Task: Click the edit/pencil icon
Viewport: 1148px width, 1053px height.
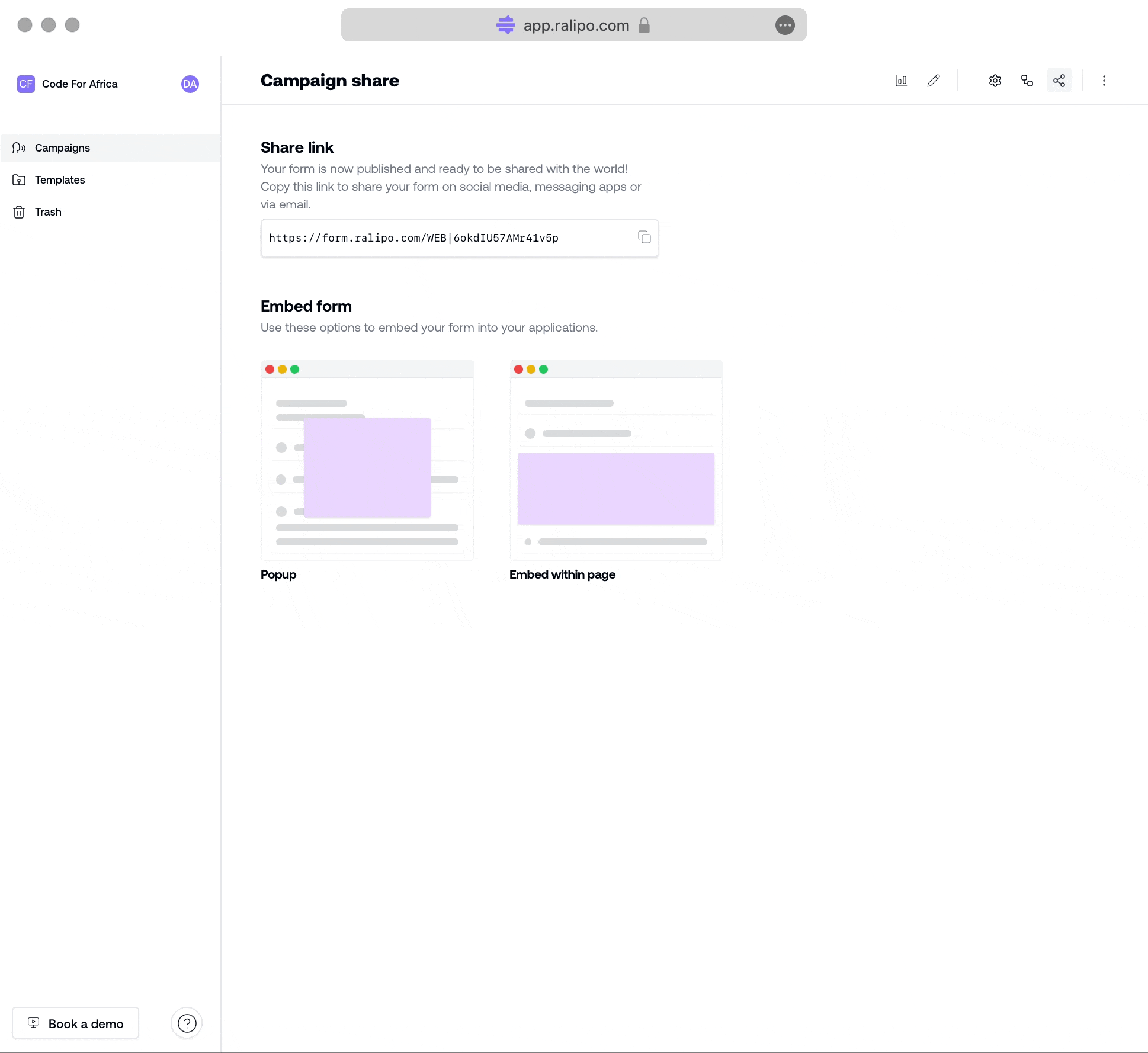Action: coord(932,80)
